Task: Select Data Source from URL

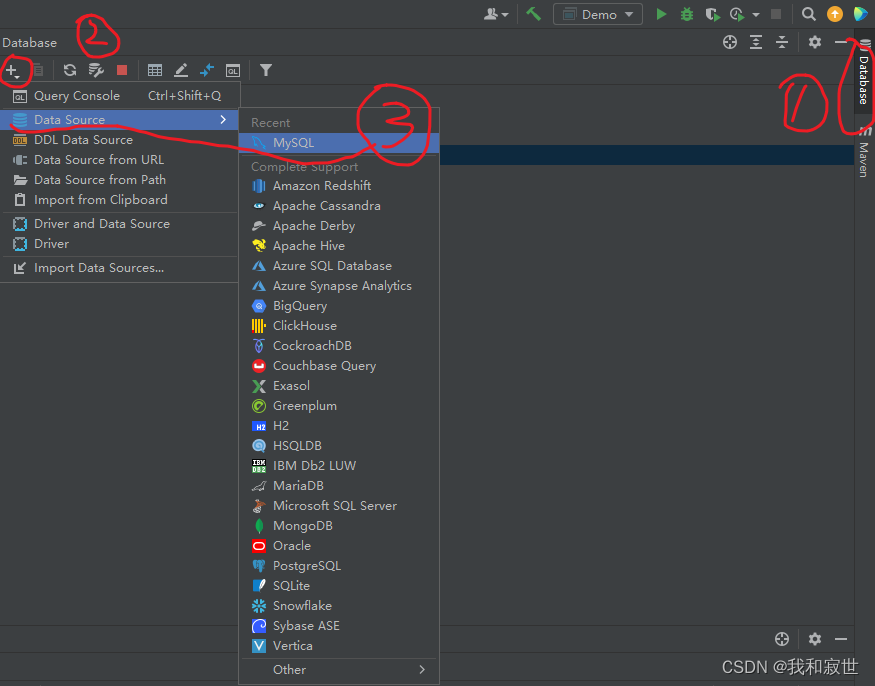Action: pyautogui.click(x=120, y=160)
